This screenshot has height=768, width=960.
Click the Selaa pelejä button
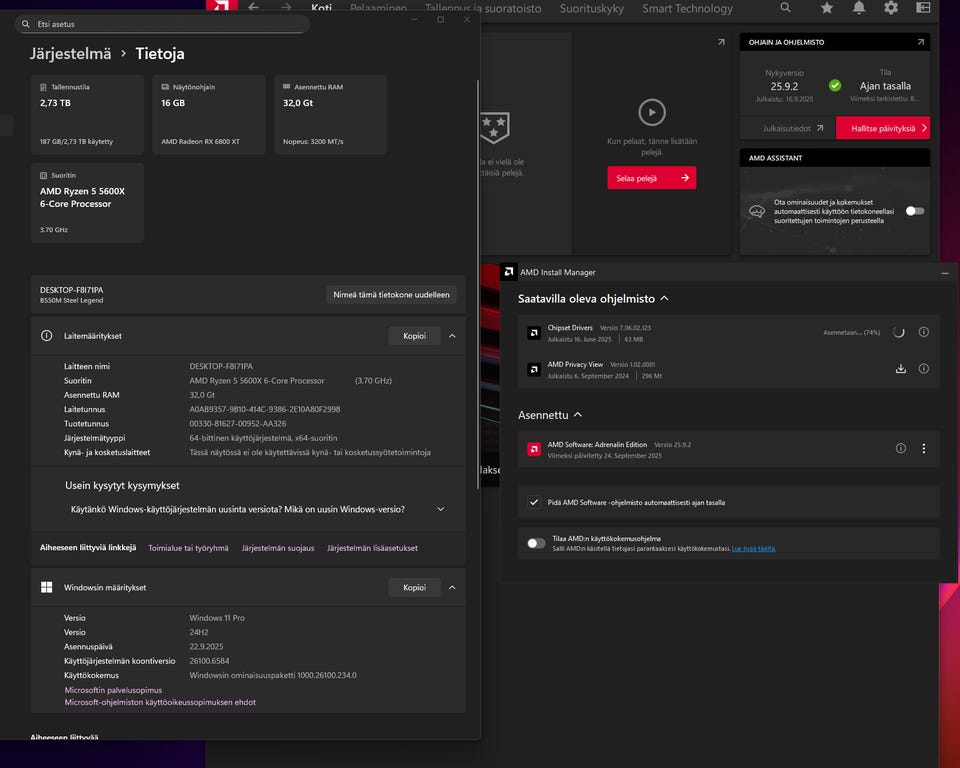point(651,178)
